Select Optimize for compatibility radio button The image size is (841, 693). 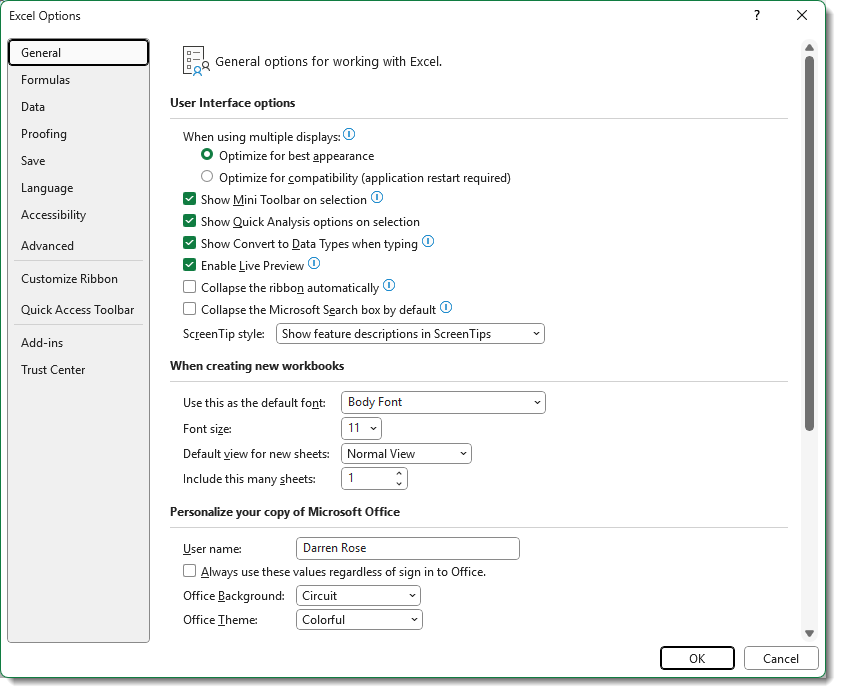(x=207, y=176)
